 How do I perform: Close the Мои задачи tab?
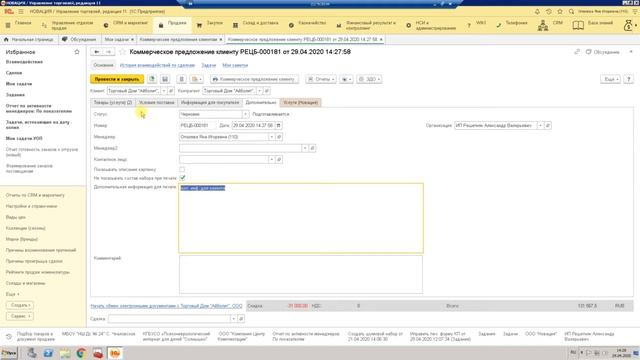(132, 40)
